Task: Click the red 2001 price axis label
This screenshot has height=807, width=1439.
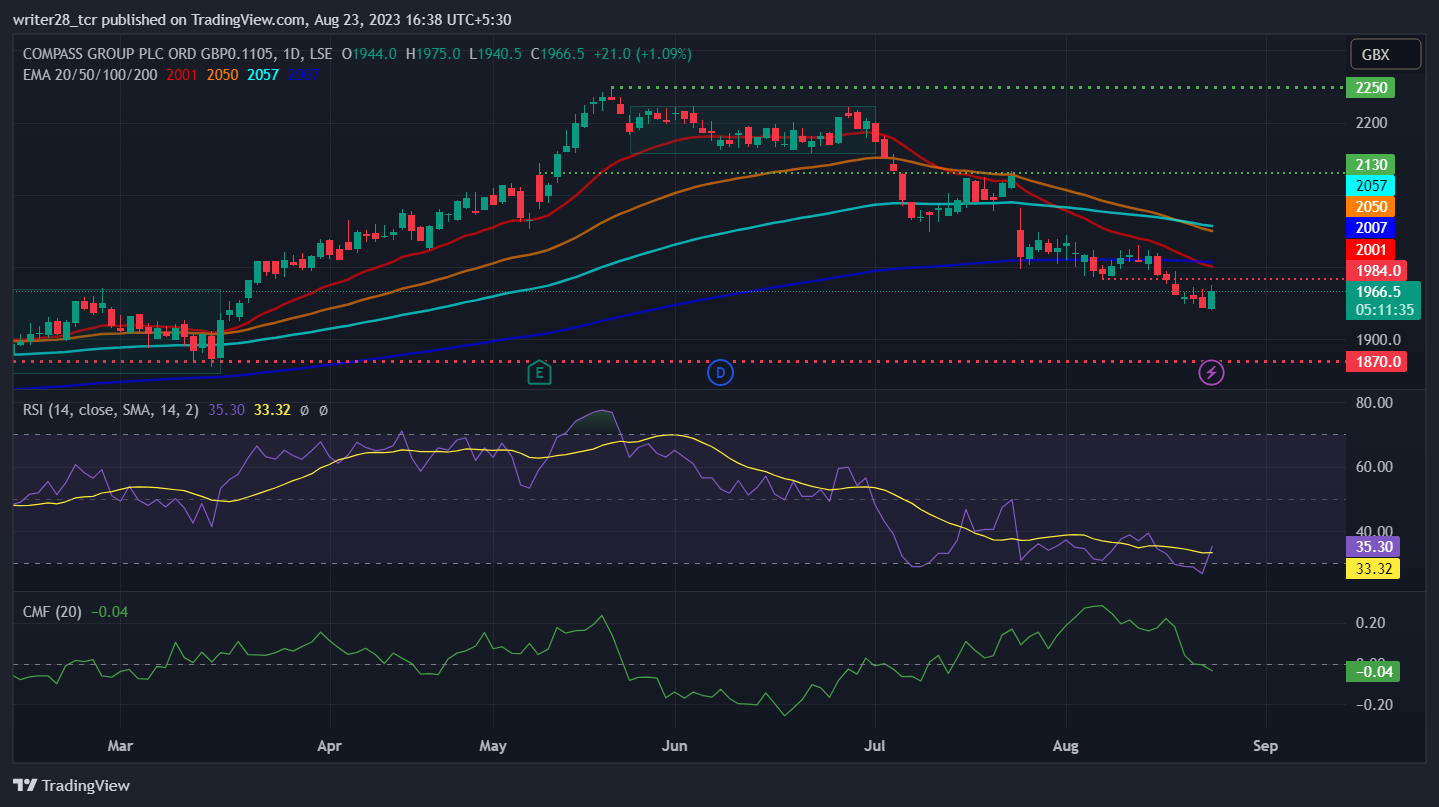Action: 1370,249
